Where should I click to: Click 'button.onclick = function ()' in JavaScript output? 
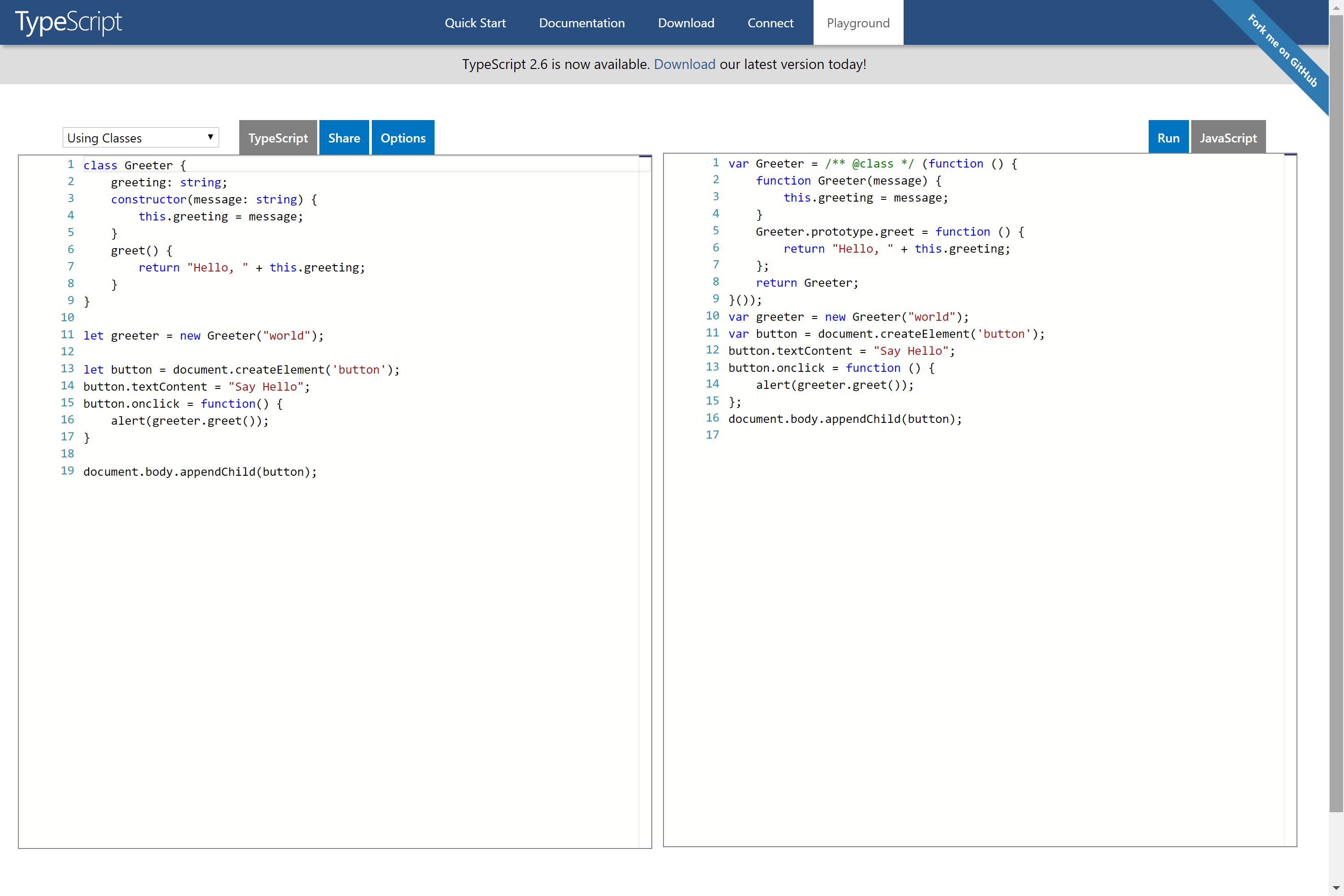(831, 368)
